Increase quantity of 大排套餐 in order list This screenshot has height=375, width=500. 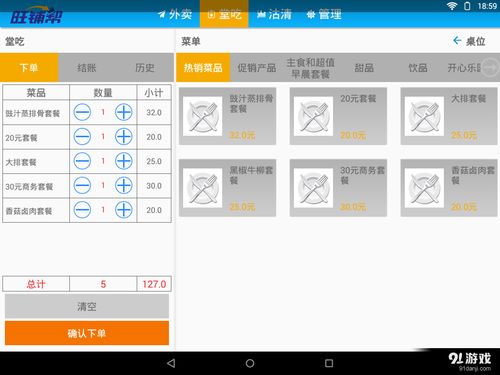click(124, 161)
